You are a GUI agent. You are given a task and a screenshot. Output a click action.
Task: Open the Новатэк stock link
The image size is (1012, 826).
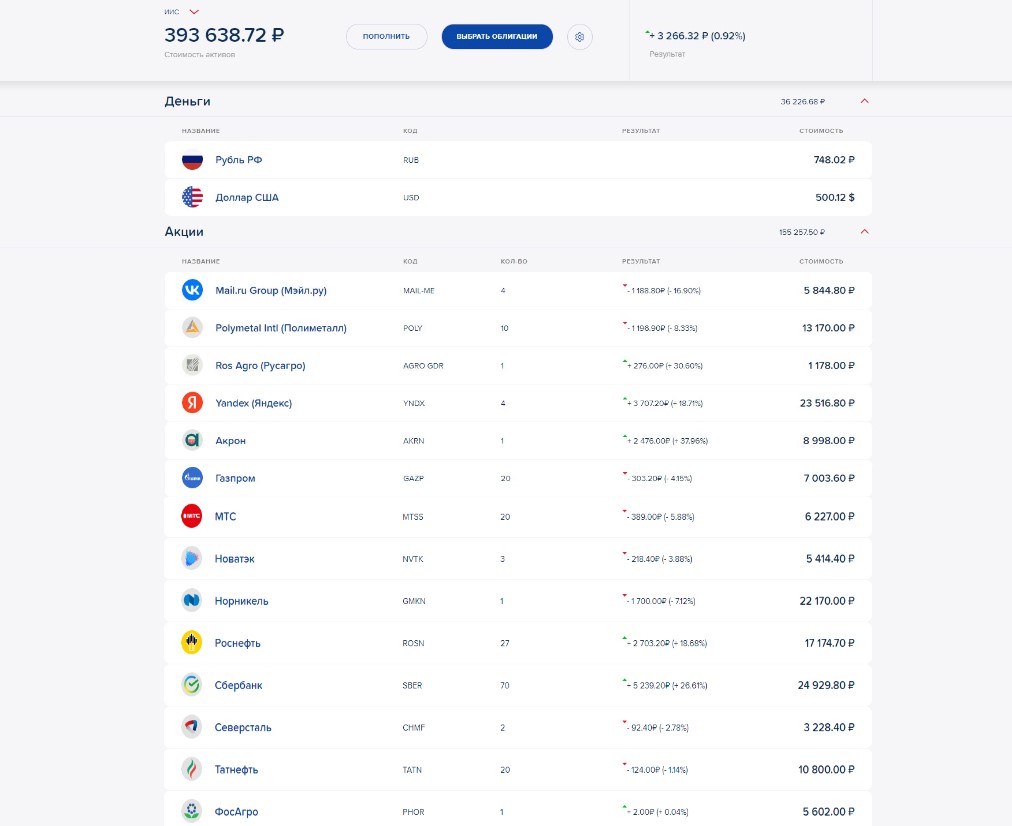[234, 559]
